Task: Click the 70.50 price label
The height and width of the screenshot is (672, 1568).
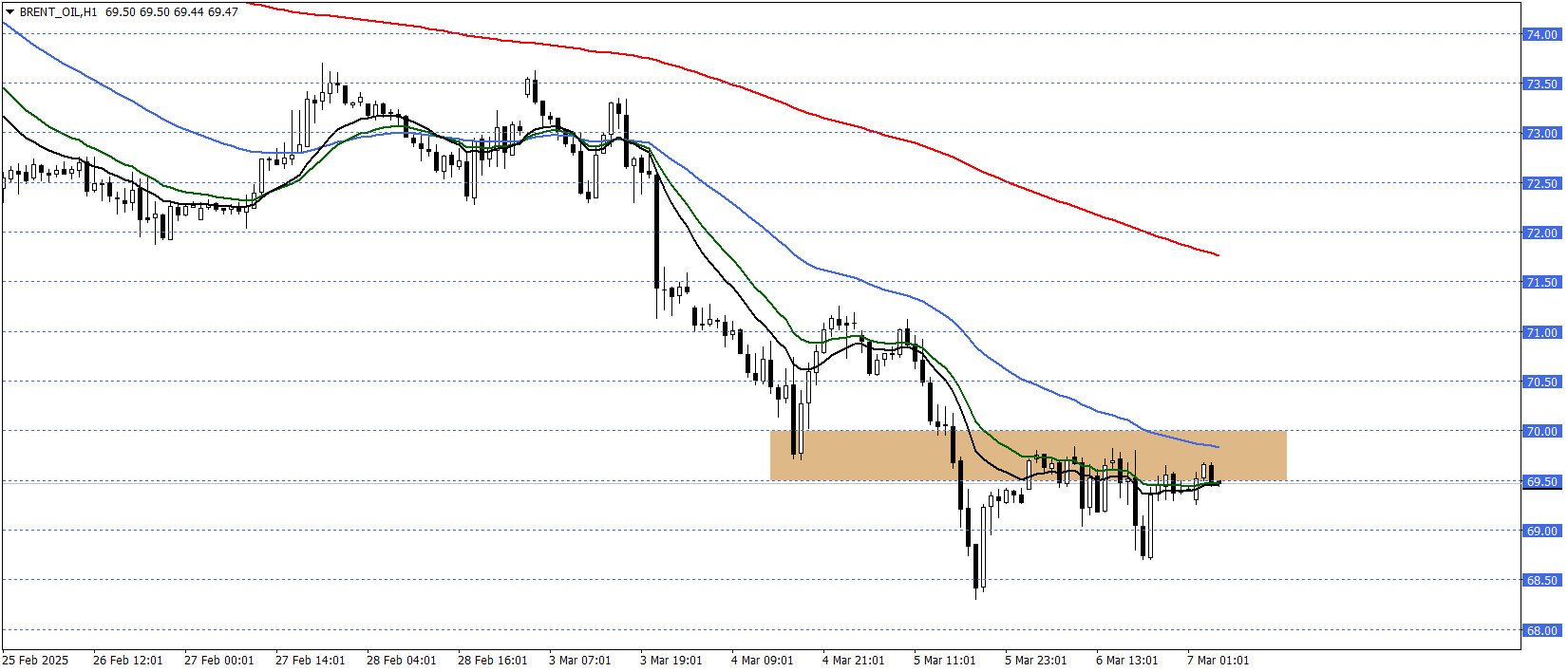Action: coord(1542,382)
